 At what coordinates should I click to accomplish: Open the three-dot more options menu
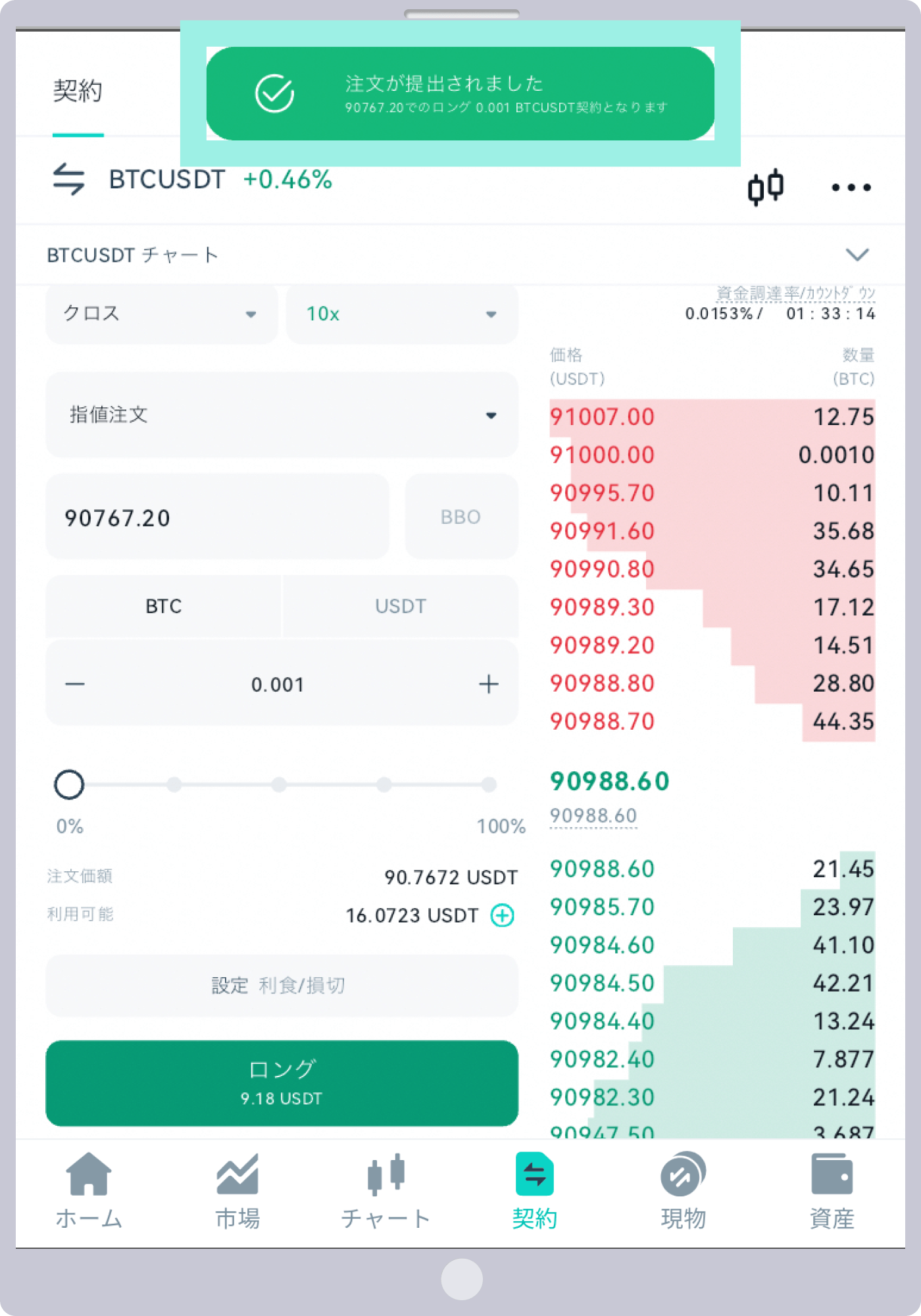(851, 188)
